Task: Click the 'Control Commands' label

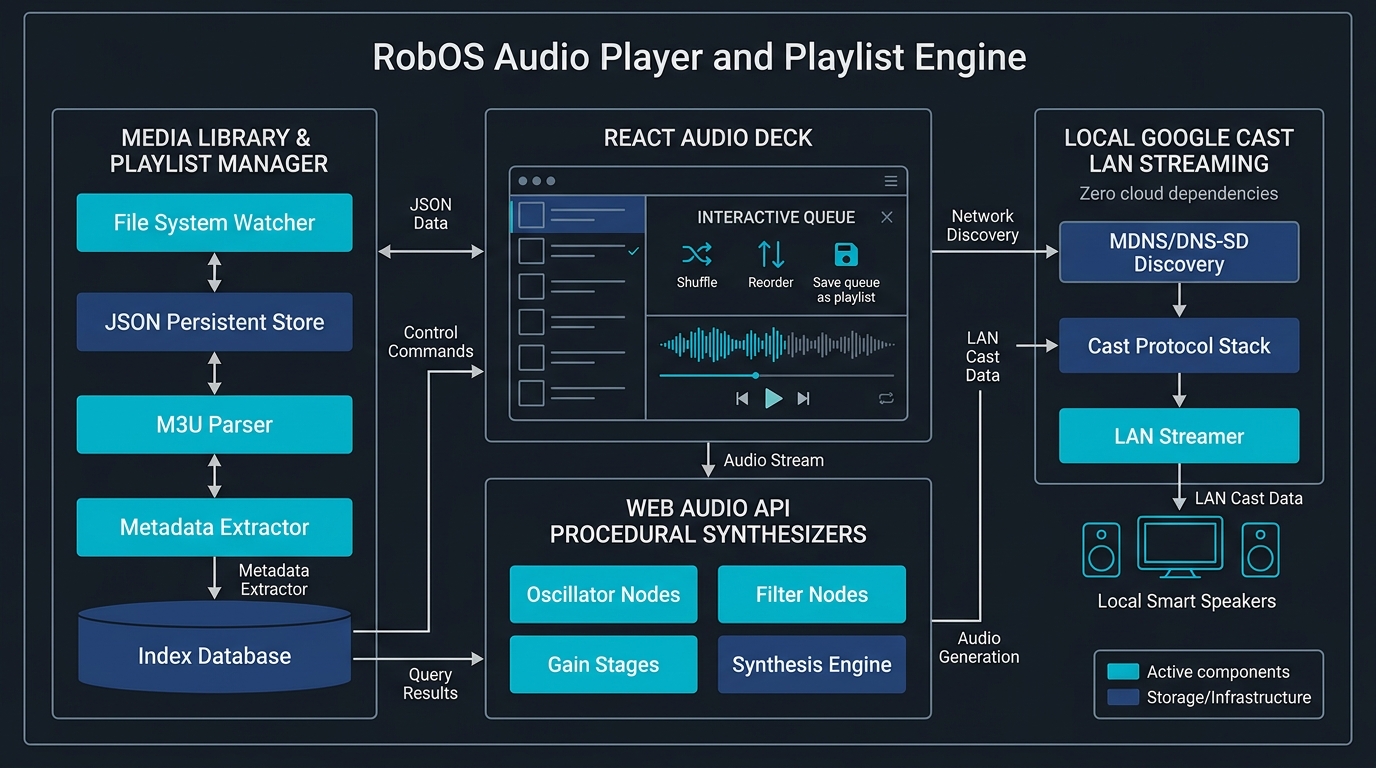Action: click(x=431, y=341)
